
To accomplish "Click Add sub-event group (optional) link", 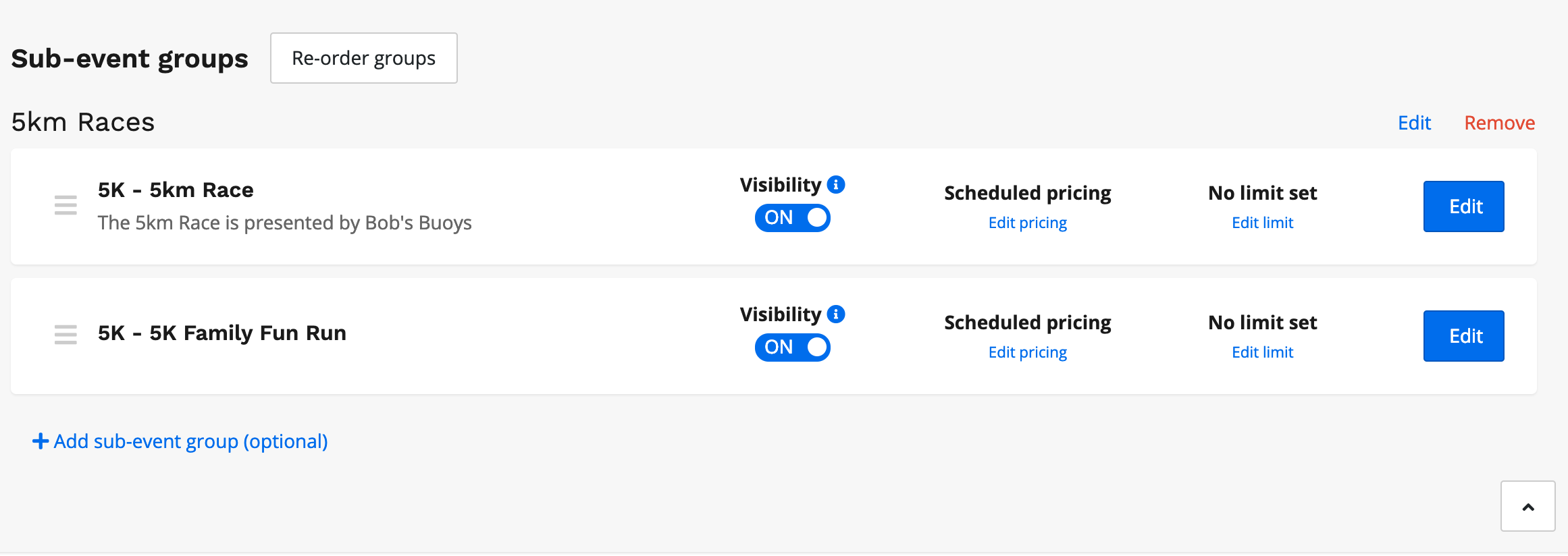I will point(190,441).
